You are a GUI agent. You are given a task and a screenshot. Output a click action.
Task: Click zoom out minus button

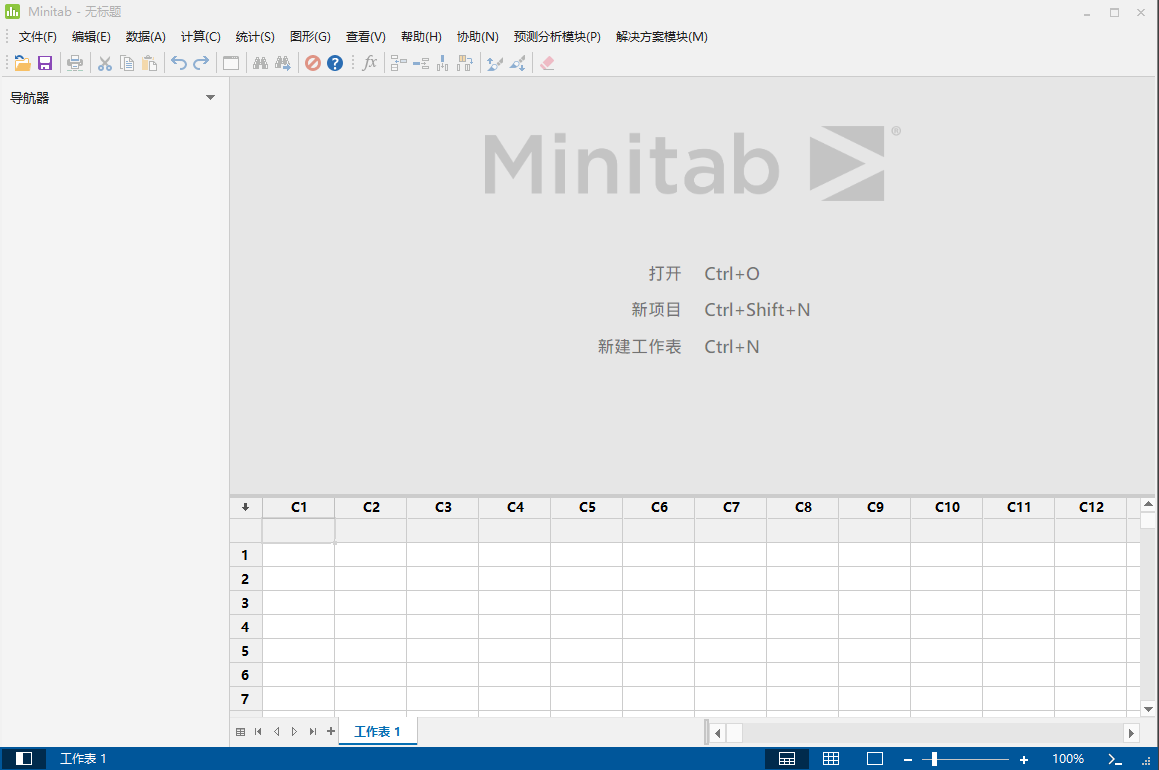click(908, 760)
